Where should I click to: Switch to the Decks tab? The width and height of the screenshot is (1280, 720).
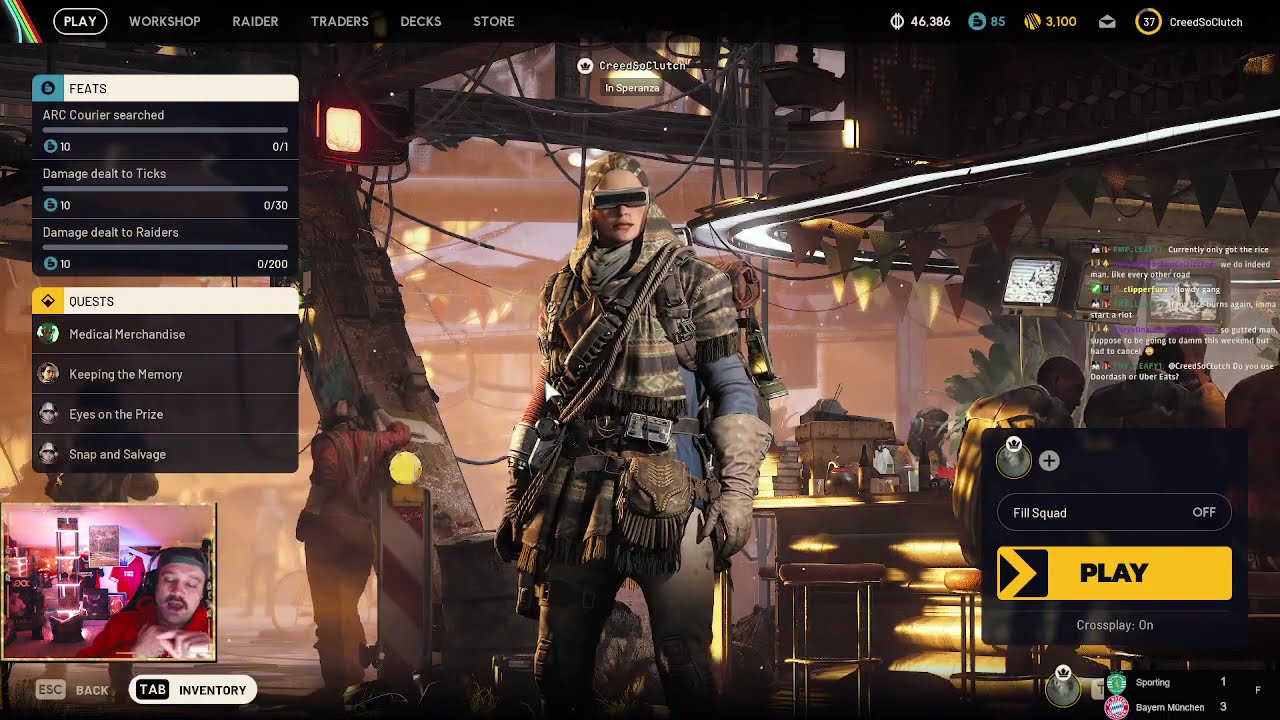(x=420, y=21)
